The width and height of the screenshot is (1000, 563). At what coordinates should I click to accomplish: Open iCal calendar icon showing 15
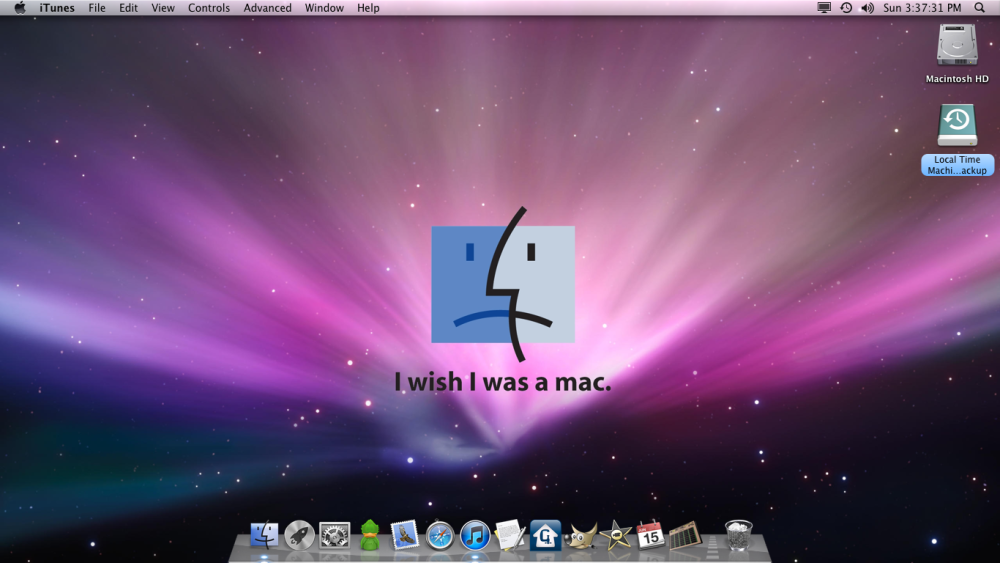click(x=651, y=535)
